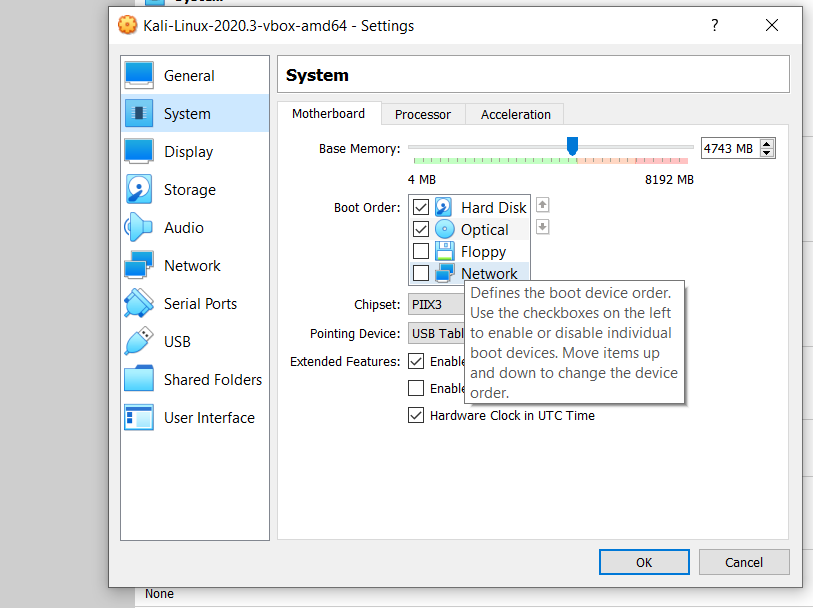813x608 pixels.
Task: Click inside the 4743 MB memory field
Action: 730,148
